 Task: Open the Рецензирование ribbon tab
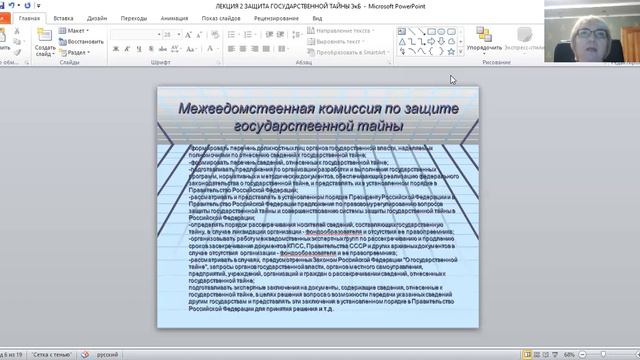276,18
